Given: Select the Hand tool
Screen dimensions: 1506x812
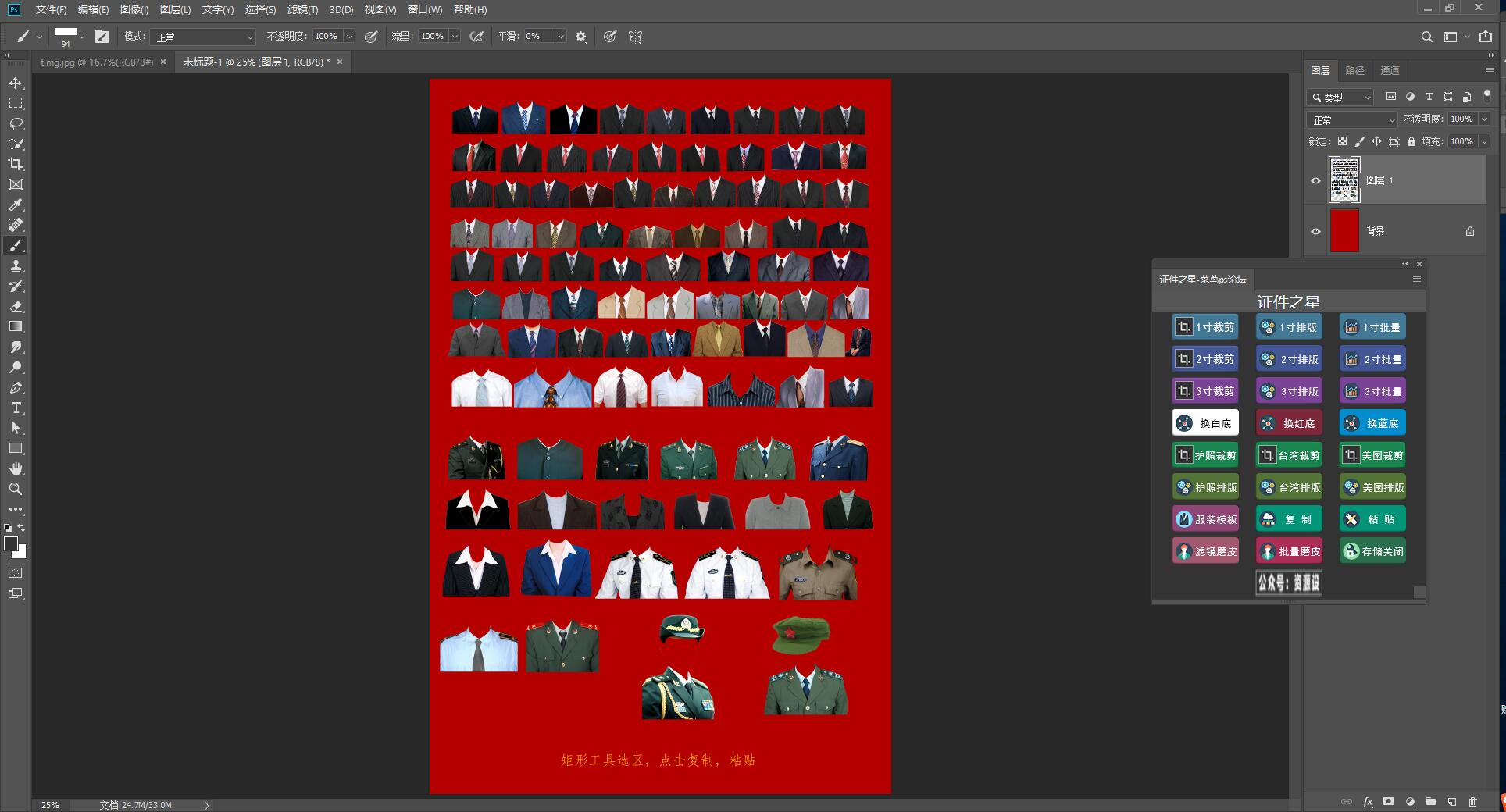Looking at the screenshot, I should 16,468.
